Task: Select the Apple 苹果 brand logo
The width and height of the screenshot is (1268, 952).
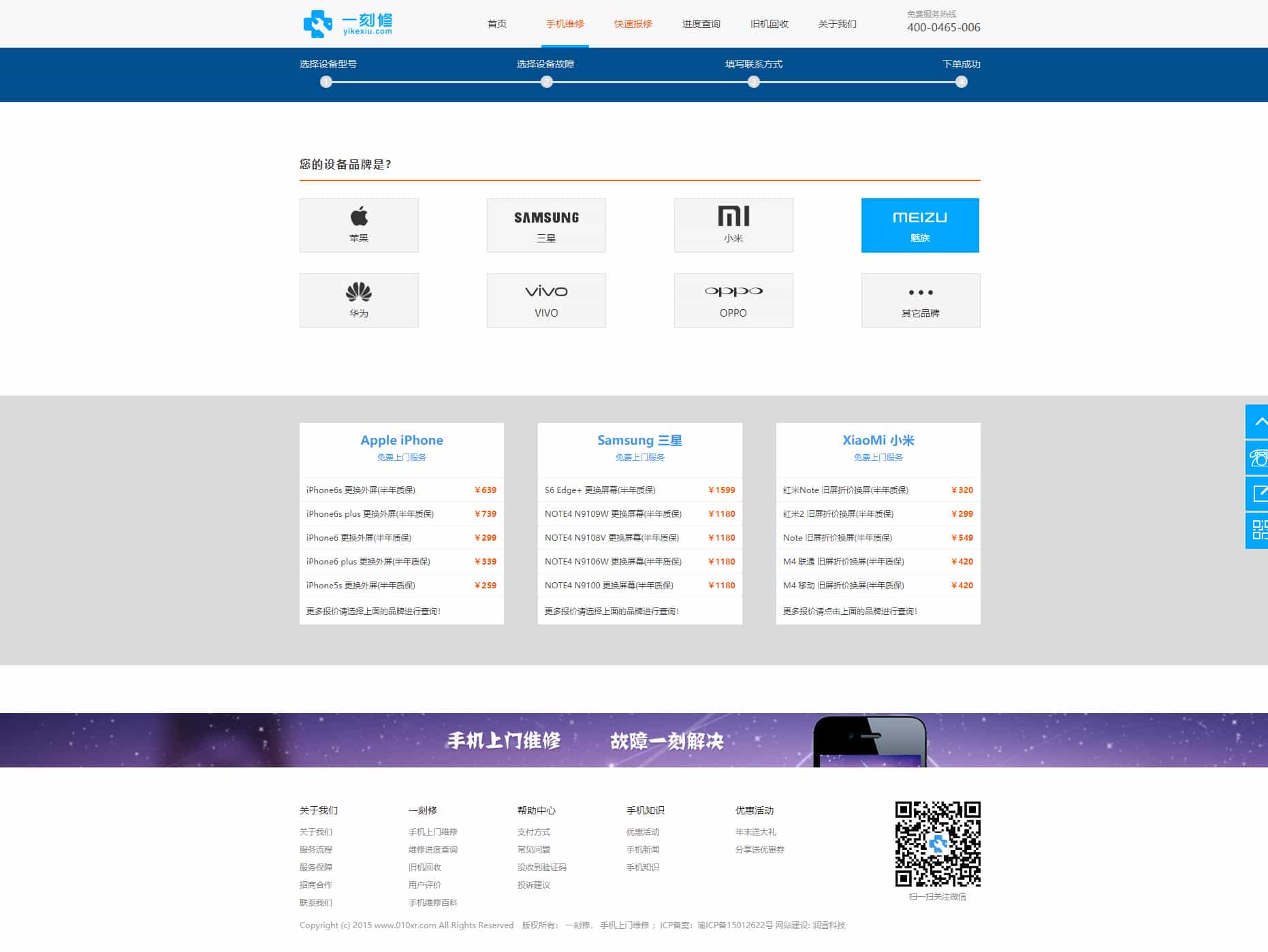Action: point(359,225)
